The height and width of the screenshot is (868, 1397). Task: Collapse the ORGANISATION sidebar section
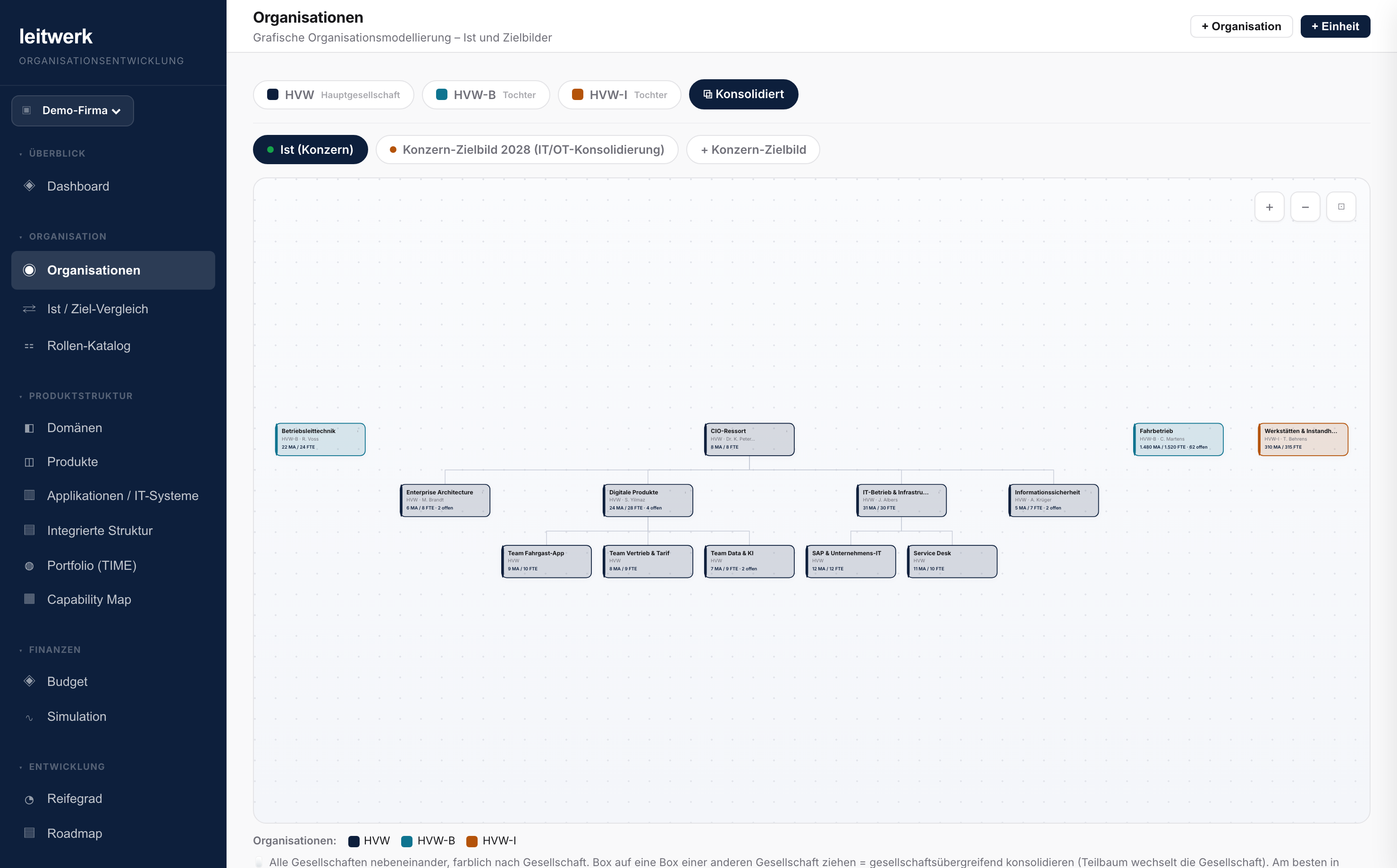coord(63,236)
